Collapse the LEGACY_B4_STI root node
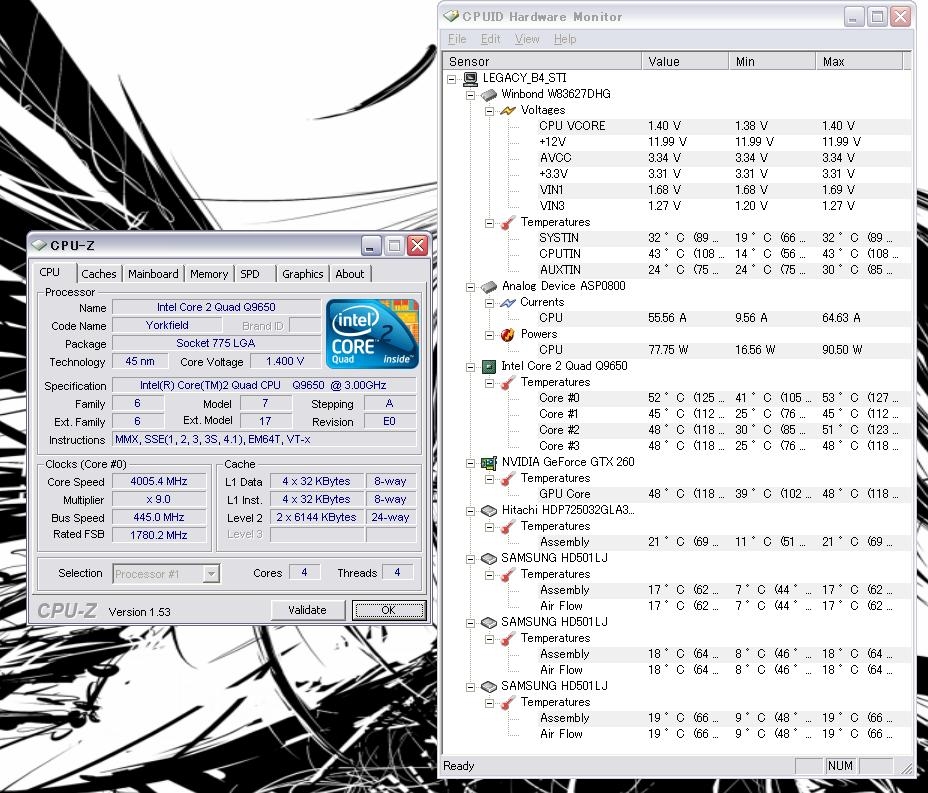928x793 pixels. coord(452,78)
